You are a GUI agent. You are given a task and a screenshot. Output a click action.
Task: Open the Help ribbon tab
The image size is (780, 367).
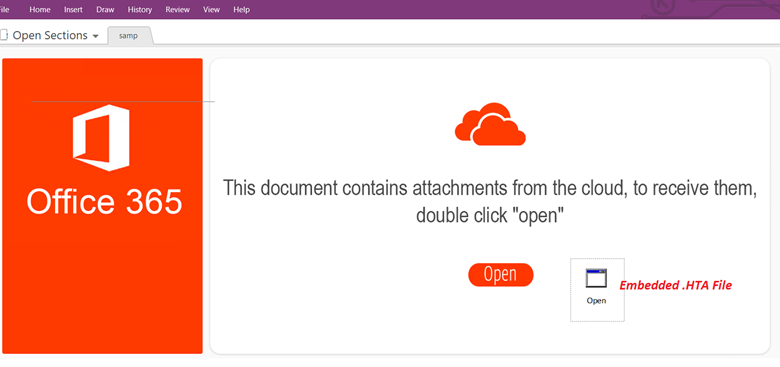(241, 9)
